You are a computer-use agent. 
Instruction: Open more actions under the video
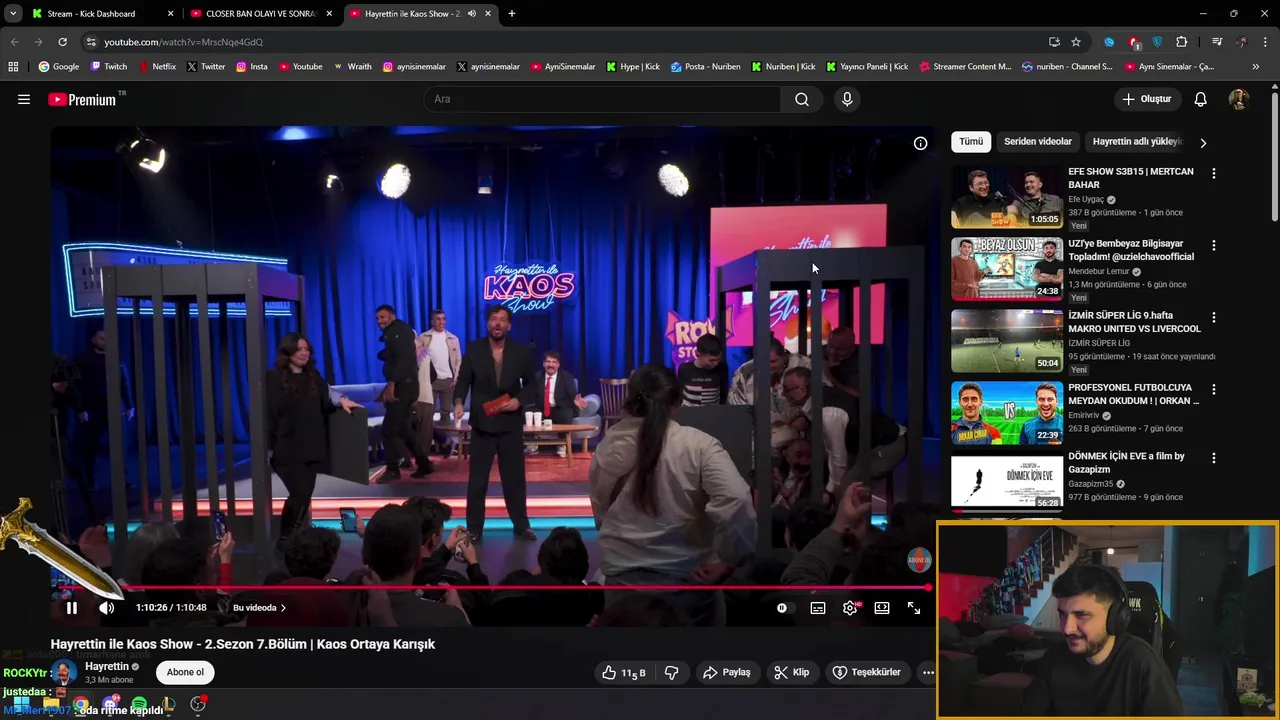pos(928,672)
